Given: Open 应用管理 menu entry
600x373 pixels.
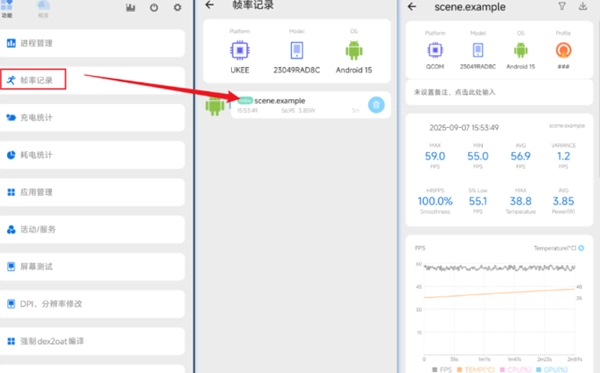Looking at the screenshot, I should [x=92, y=192].
